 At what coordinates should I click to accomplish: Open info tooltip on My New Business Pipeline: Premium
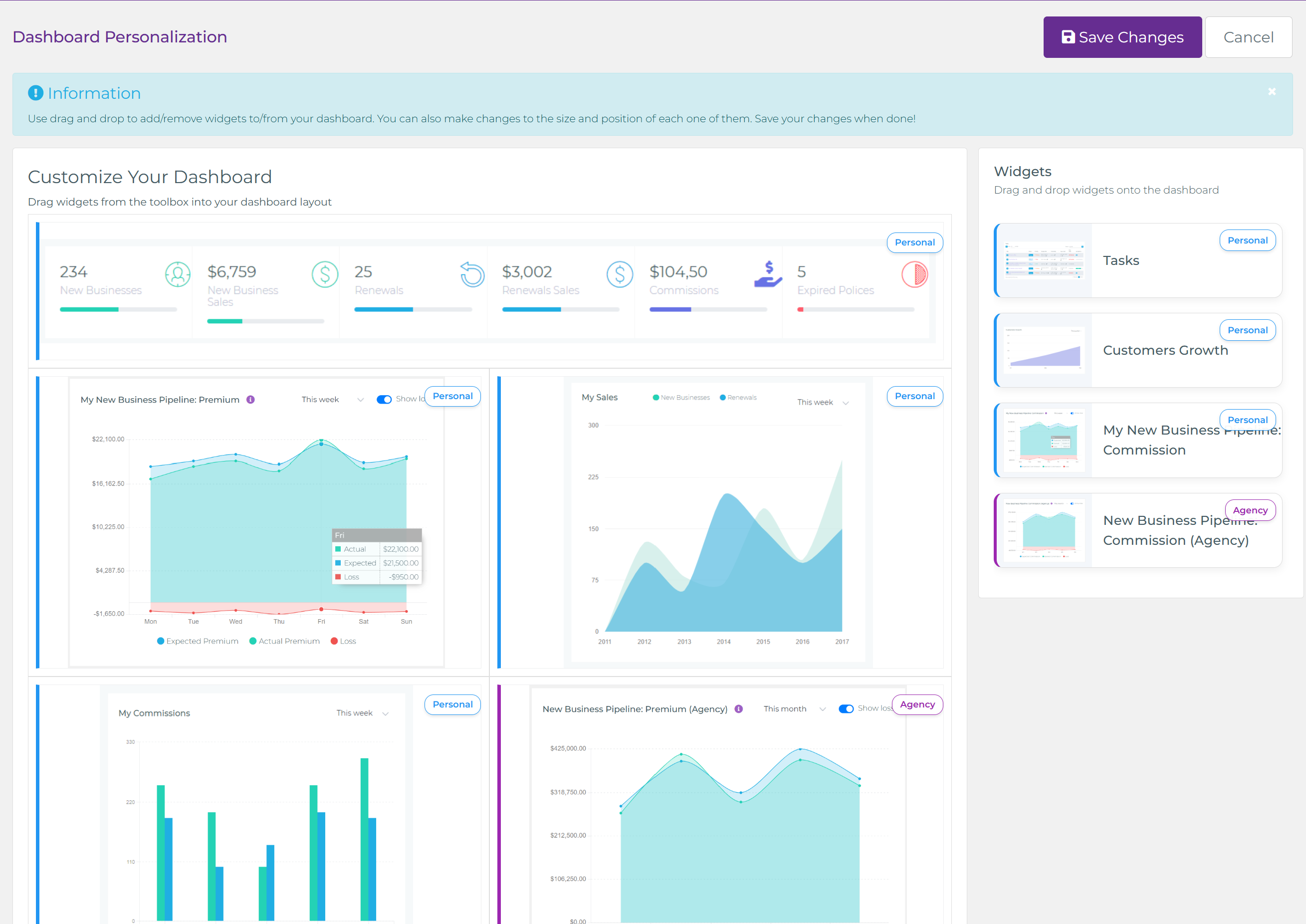[x=250, y=399]
